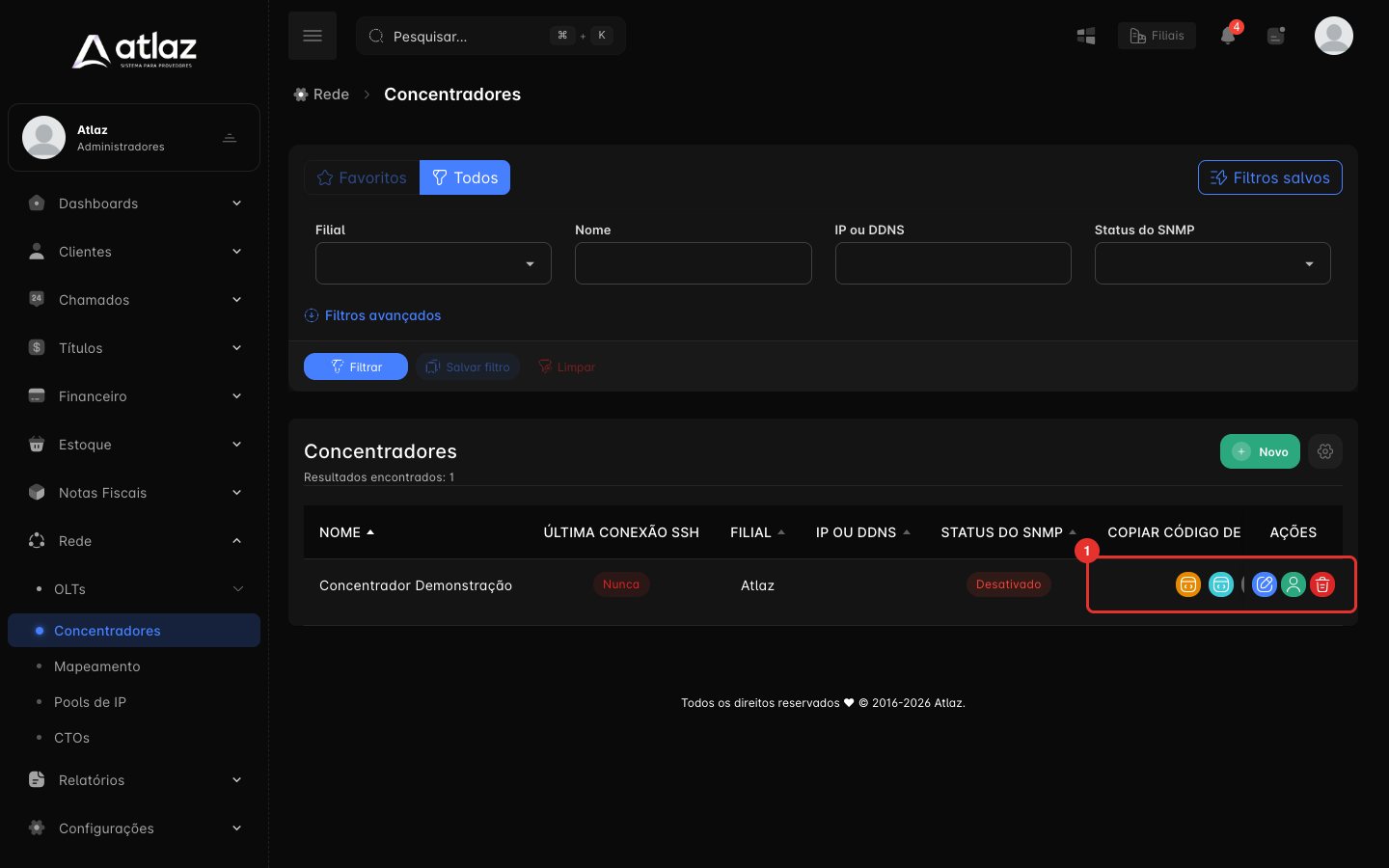Screen dimensions: 1389x868
Task: Open the Filial dropdown filter
Action: click(433, 263)
